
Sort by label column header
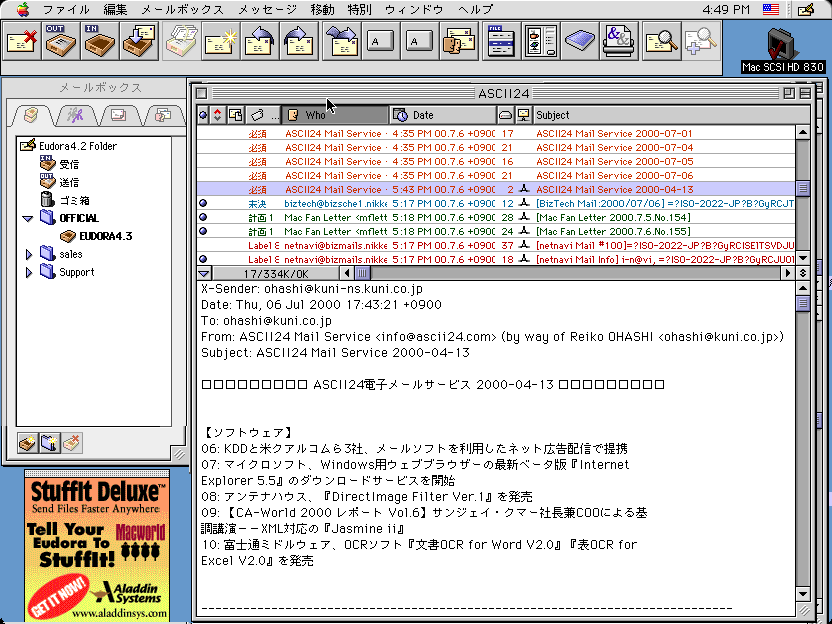pyautogui.click(x=263, y=115)
